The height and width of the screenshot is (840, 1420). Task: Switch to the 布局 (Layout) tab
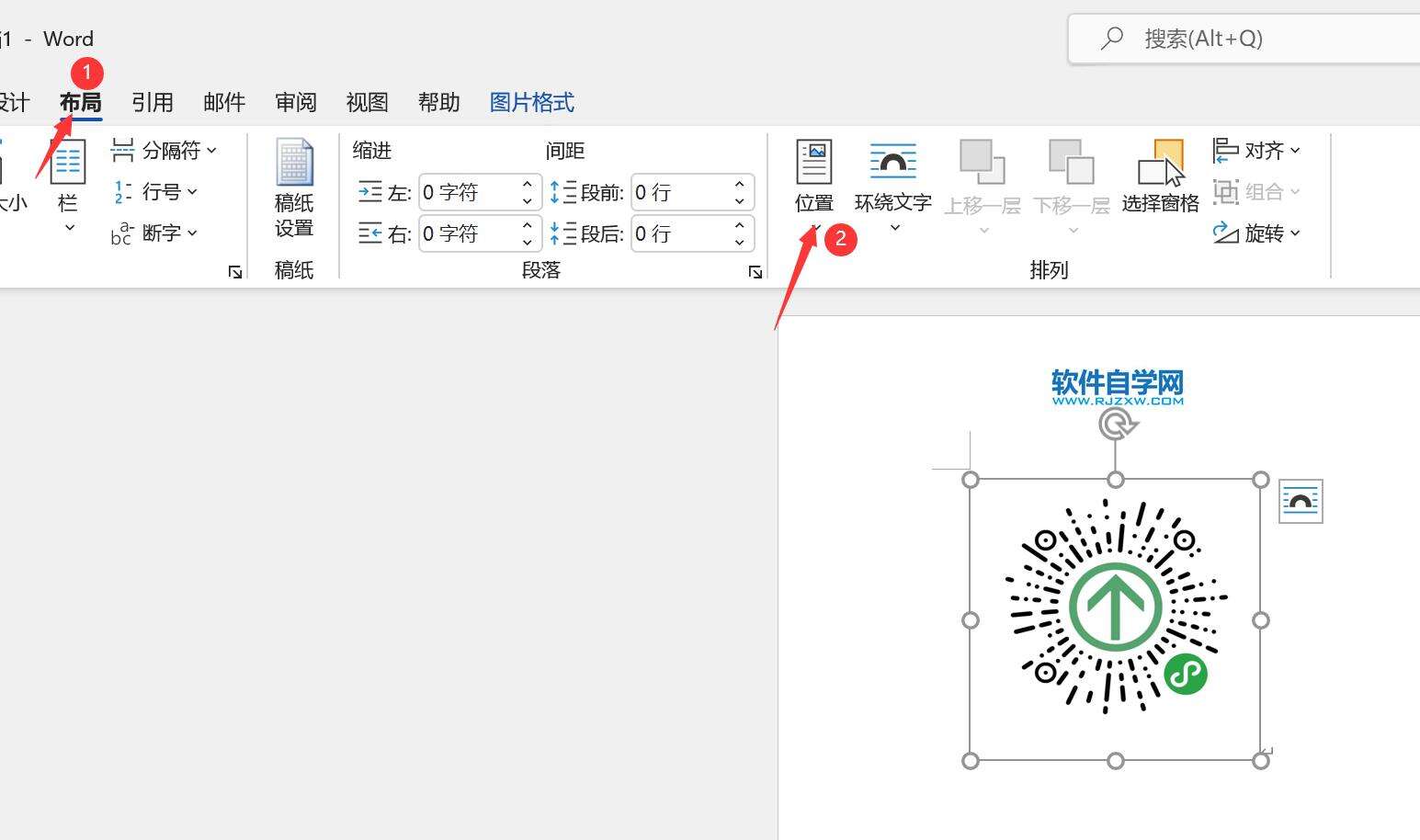(81, 102)
